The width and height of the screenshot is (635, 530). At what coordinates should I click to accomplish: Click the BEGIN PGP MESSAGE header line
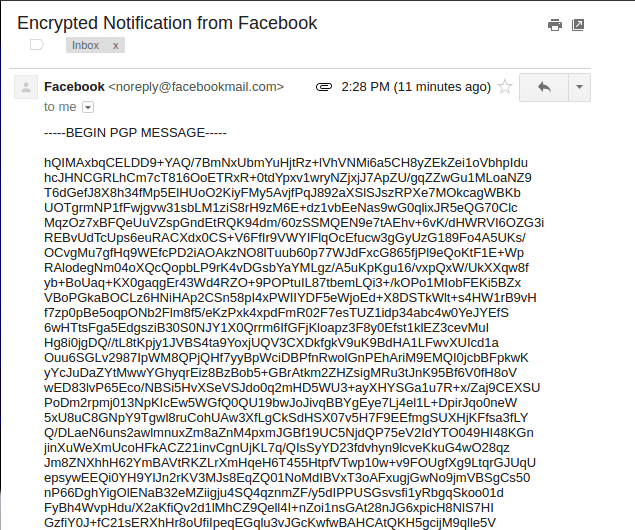pos(135,132)
